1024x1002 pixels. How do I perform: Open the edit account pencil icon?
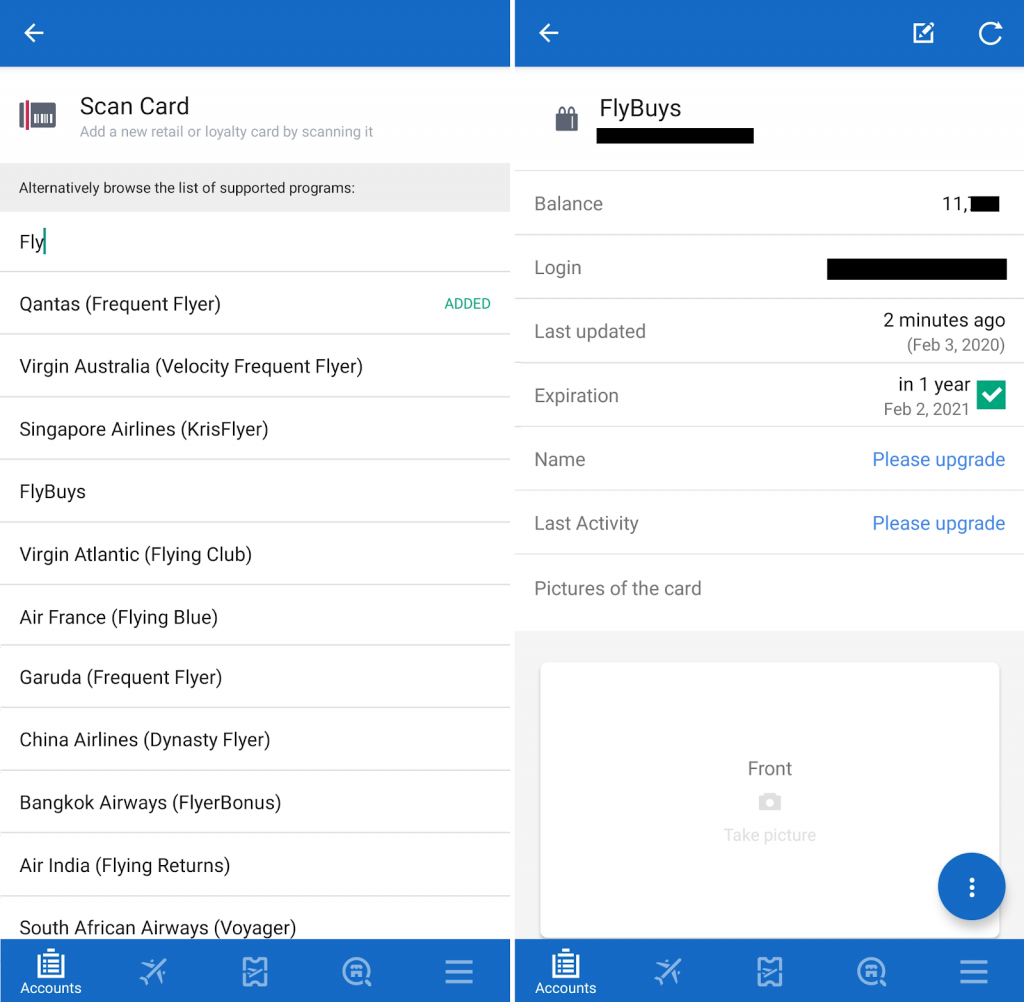tap(923, 33)
